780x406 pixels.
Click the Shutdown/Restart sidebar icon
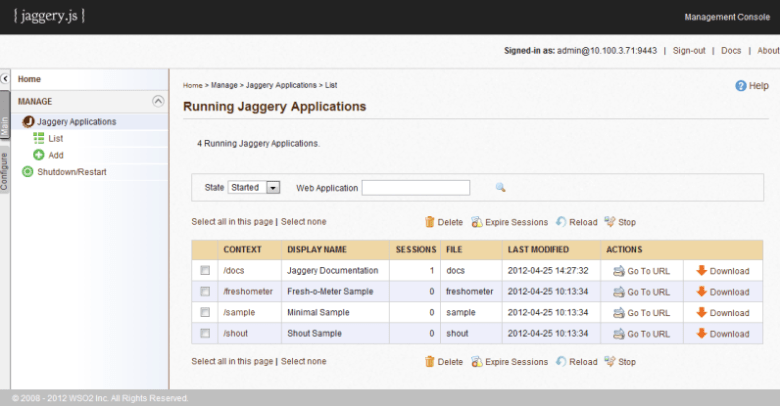[x=27, y=172]
